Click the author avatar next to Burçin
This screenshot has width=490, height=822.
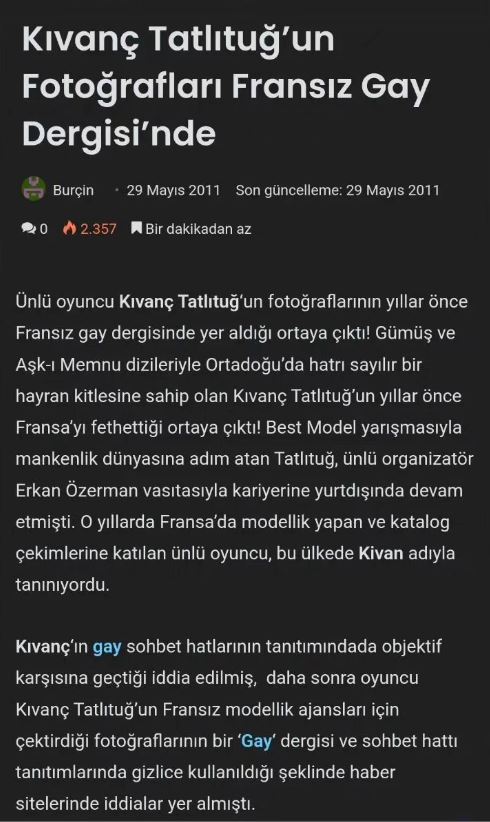[34, 189]
